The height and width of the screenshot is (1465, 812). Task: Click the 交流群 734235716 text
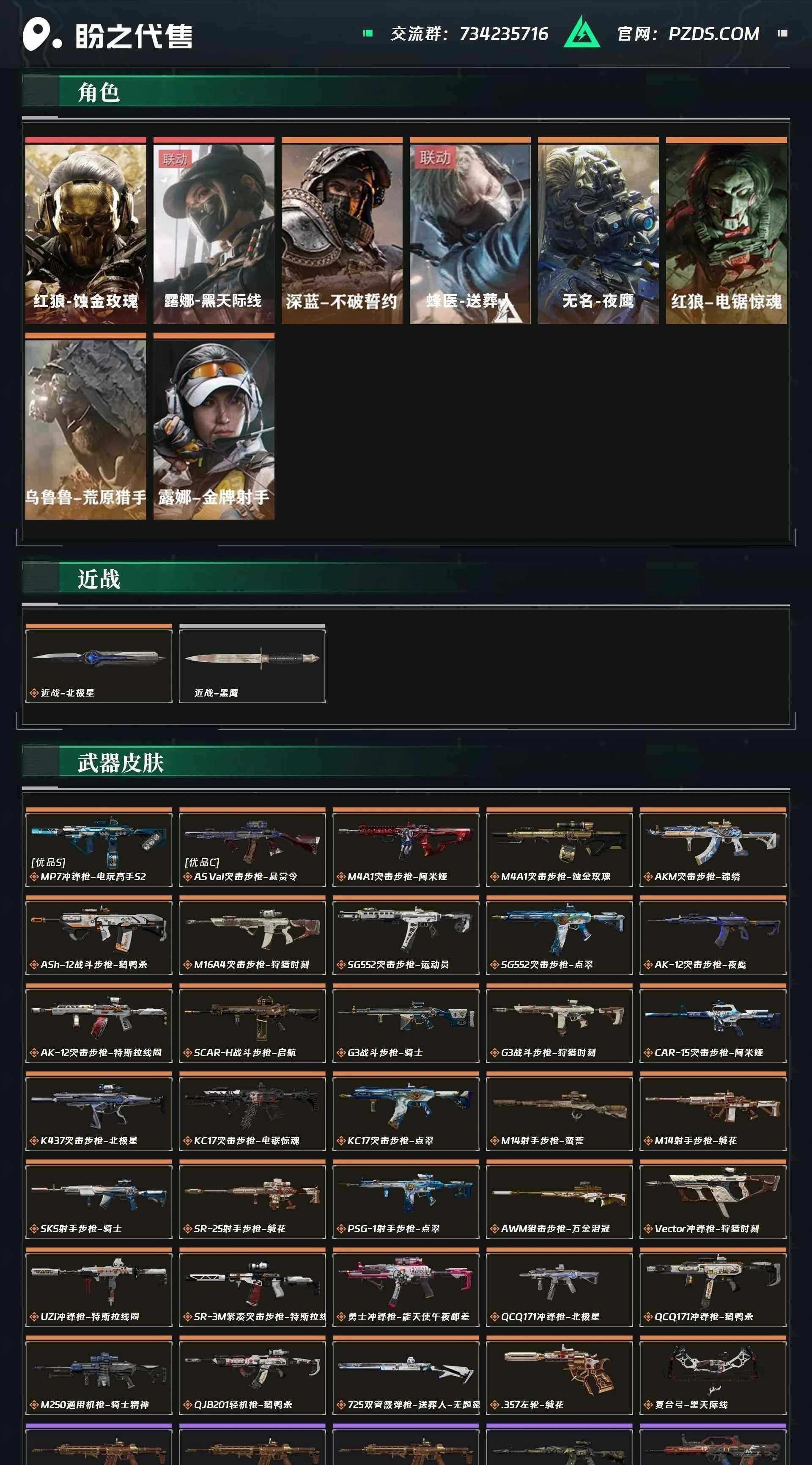pyautogui.click(x=469, y=33)
